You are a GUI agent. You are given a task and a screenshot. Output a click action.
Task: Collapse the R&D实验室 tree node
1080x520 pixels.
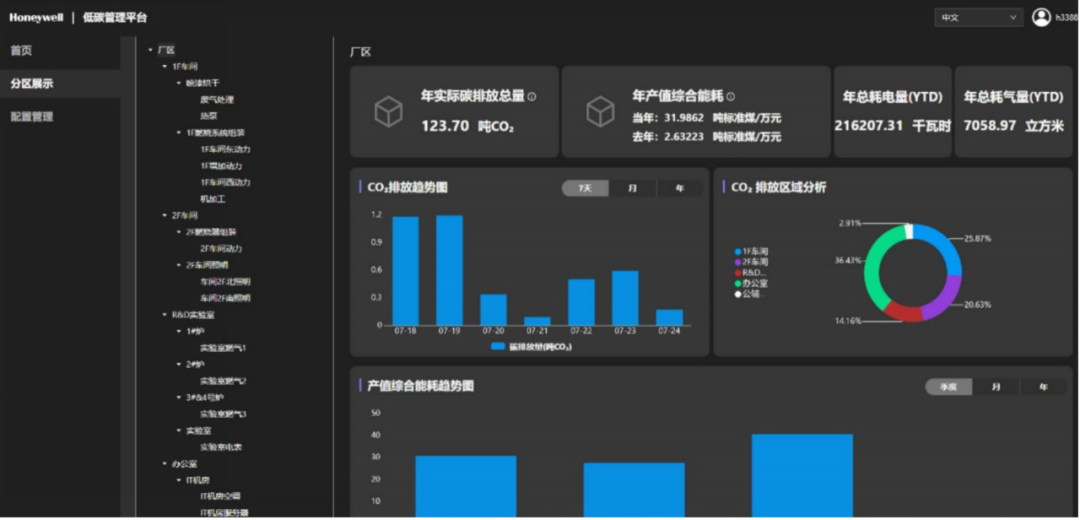(165, 314)
